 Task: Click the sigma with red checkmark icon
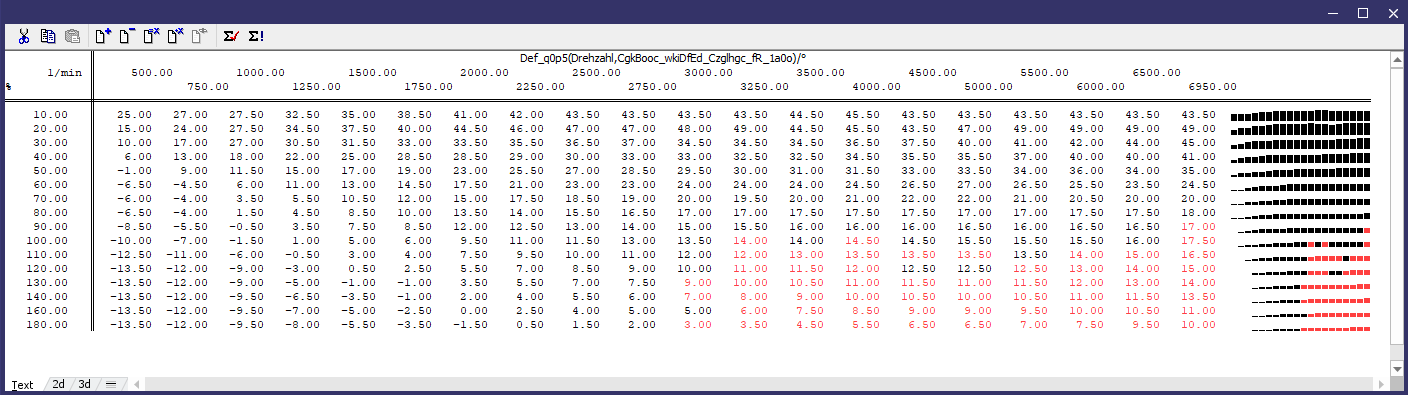tap(231, 36)
